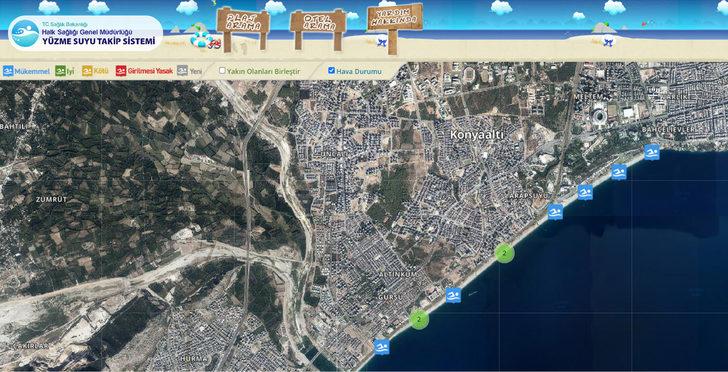Viewport: 728px width, 372px height.
Task: Select the blue swim marker beside Gürsu
Action: point(453,295)
